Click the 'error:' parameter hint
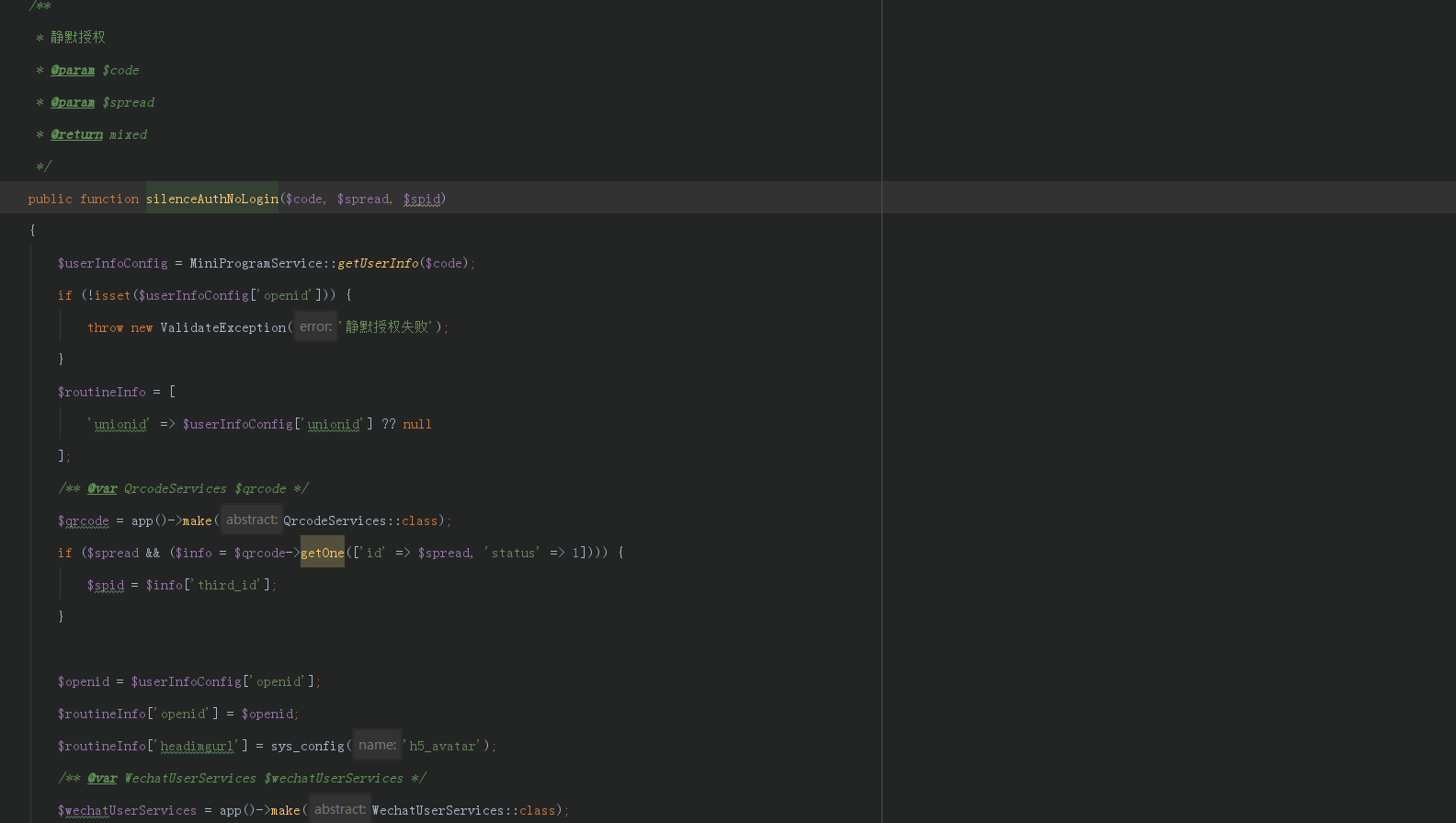The image size is (1456, 823). (316, 326)
